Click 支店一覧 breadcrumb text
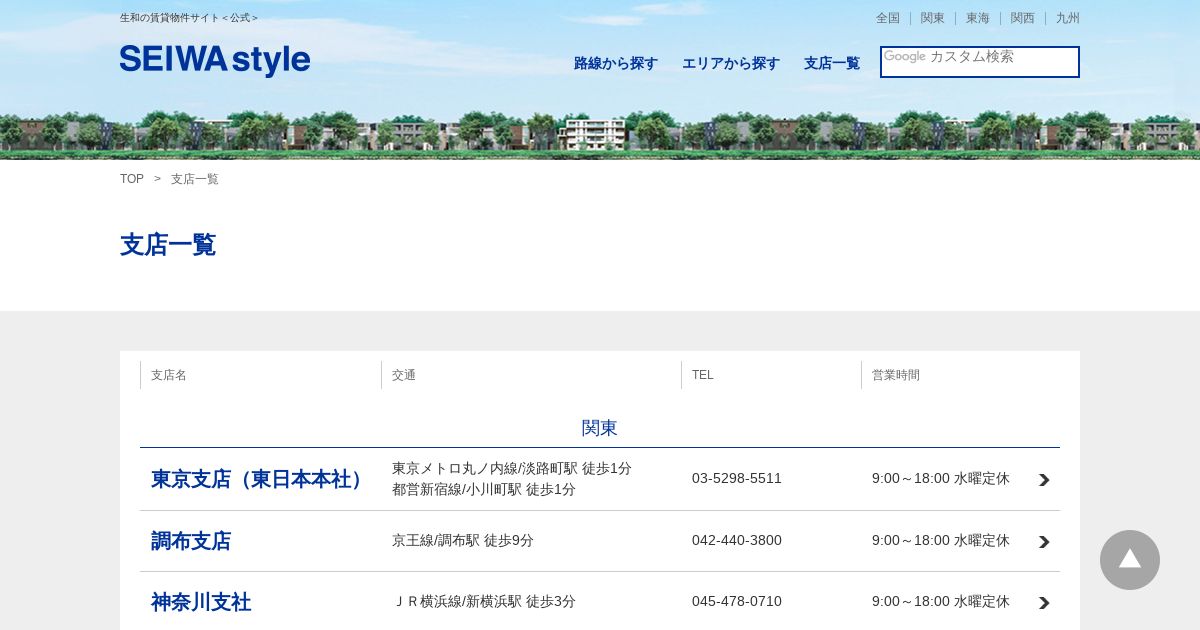The image size is (1200, 630). [x=195, y=179]
